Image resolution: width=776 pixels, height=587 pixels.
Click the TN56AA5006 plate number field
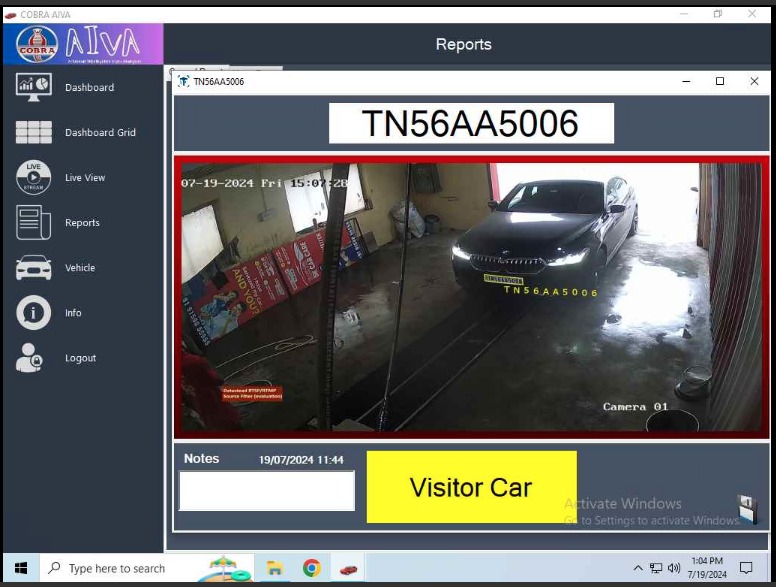pyautogui.click(x=471, y=124)
